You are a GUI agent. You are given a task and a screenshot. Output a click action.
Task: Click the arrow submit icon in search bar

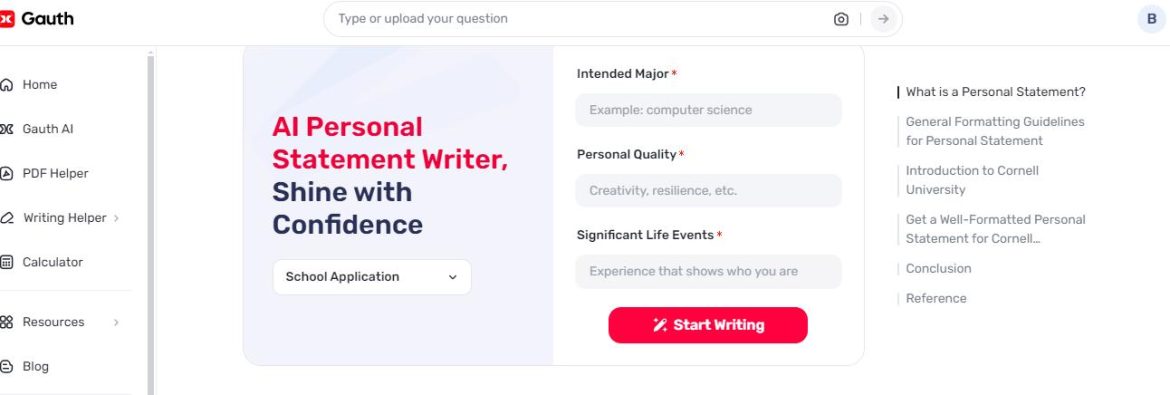tap(883, 19)
